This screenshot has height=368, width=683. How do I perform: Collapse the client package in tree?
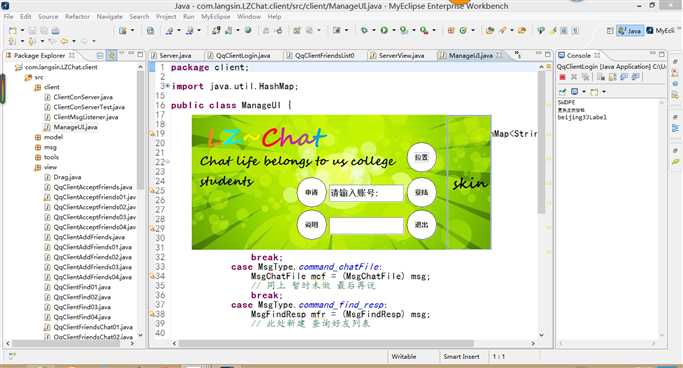(x=38, y=87)
